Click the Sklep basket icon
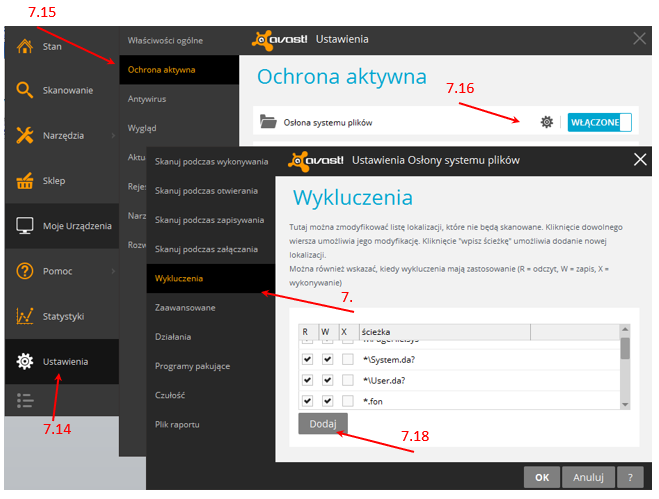 click(24, 181)
